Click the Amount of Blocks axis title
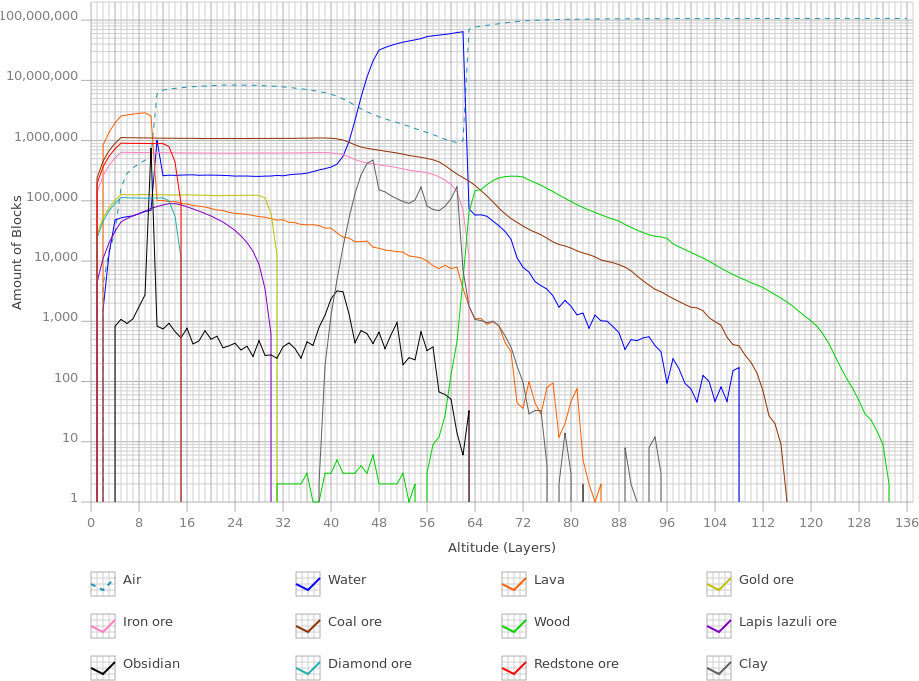The width and height of the screenshot is (919, 681). pos(16,252)
